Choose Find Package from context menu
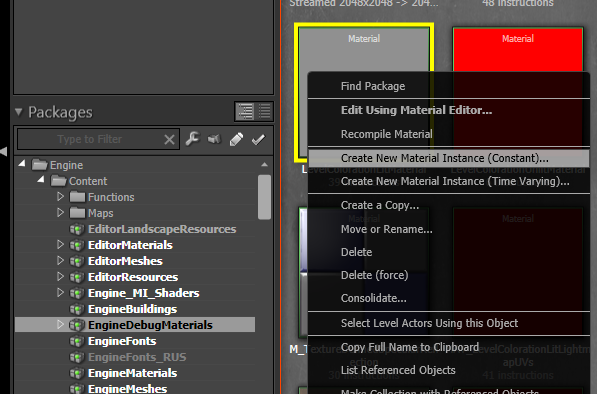This screenshot has height=394, width=597. point(449,86)
